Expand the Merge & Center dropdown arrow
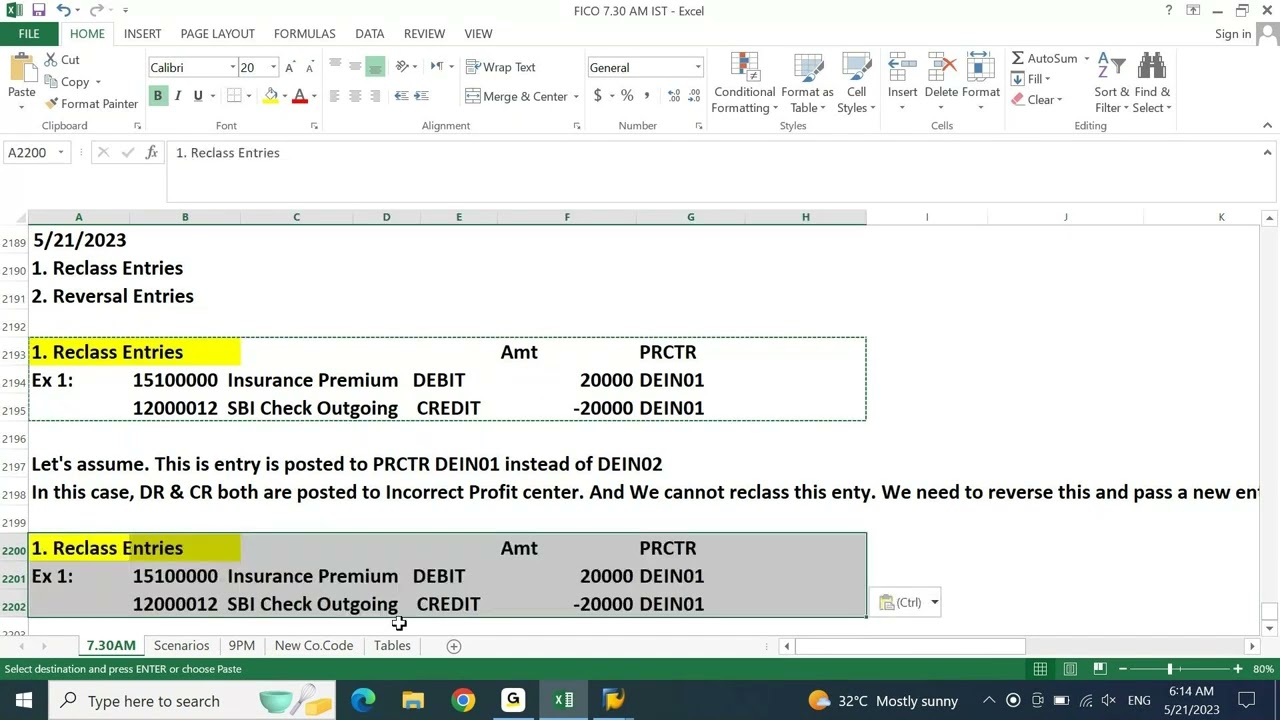Image resolution: width=1280 pixels, height=720 pixels. (x=575, y=97)
